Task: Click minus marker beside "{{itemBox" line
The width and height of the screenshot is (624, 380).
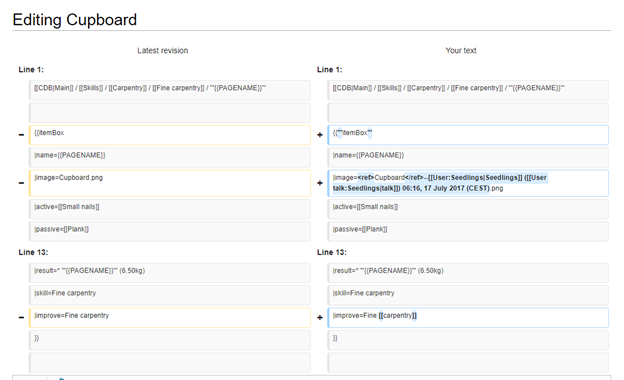Action: tap(21, 135)
